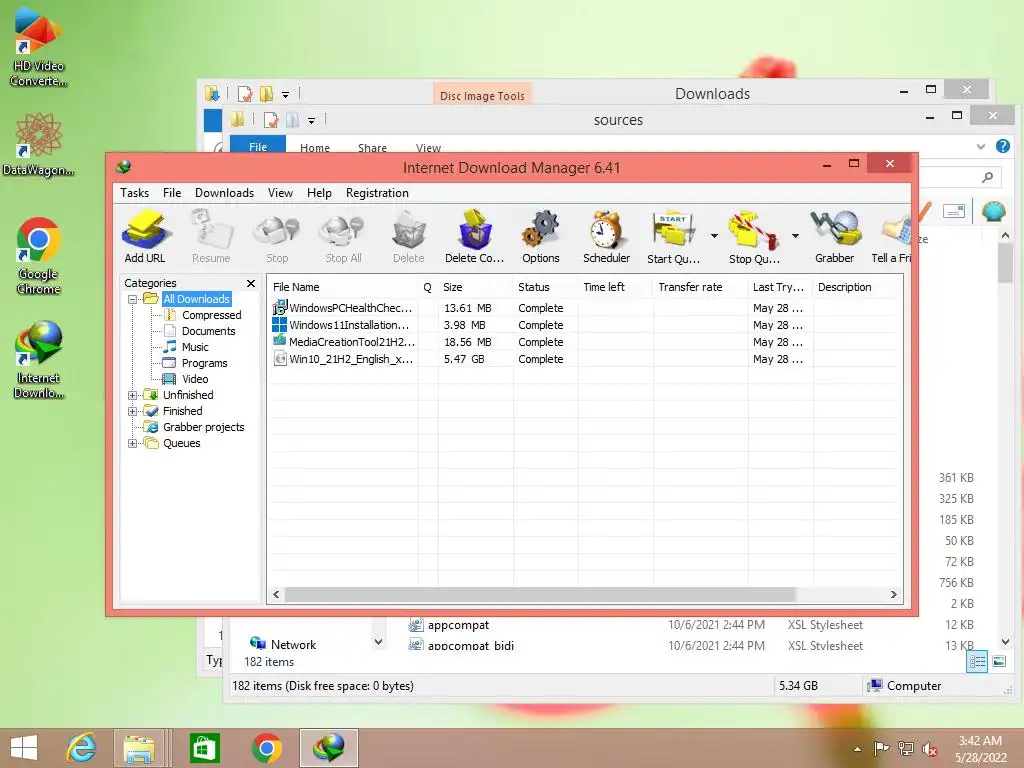This screenshot has width=1024, height=768.
Task: Click the download list horizontal scrollbar thumb
Action: click(x=540, y=594)
